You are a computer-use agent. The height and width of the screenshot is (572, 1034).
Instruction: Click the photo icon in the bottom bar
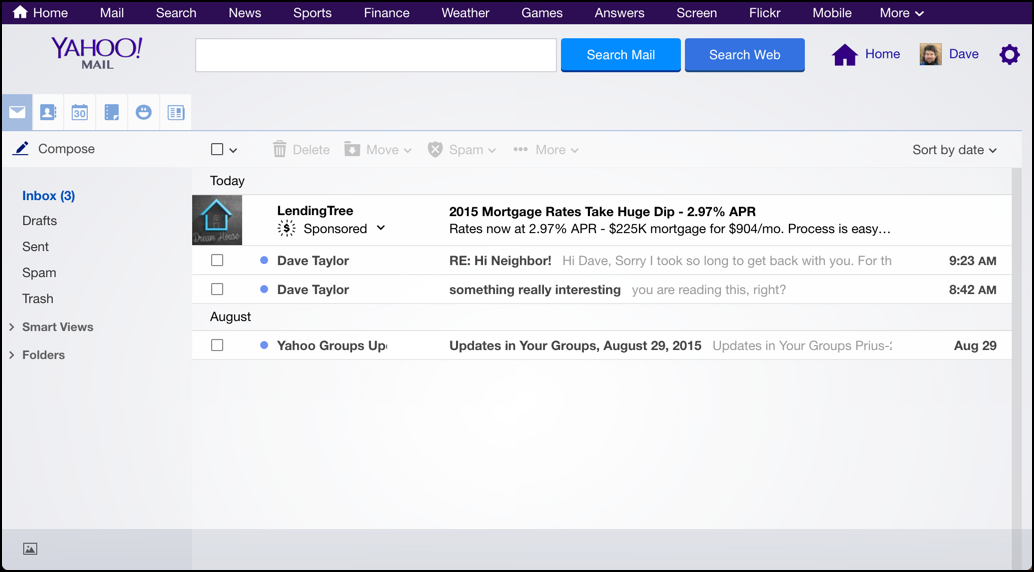(30, 548)
